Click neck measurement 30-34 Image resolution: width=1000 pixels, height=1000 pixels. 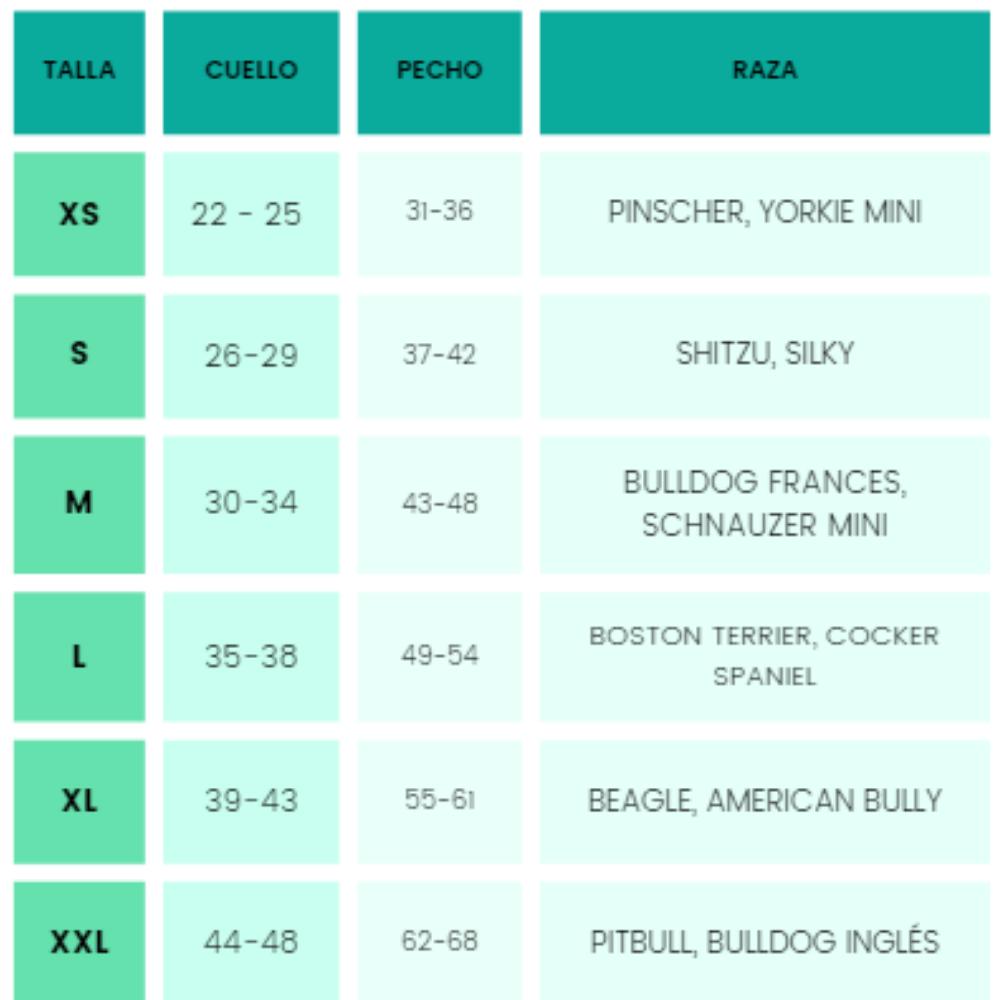(251, 504)
